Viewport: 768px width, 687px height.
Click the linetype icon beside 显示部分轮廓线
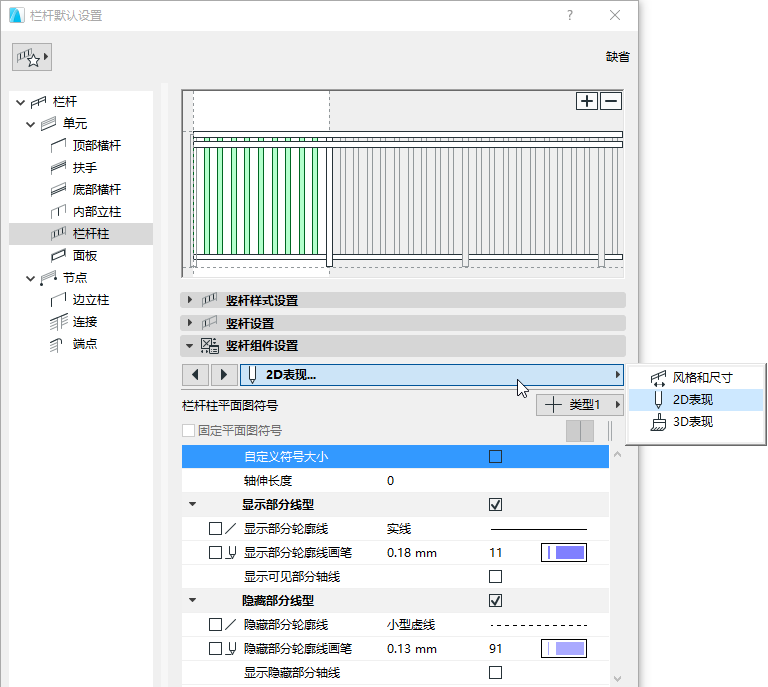click(x=230, y=529)
